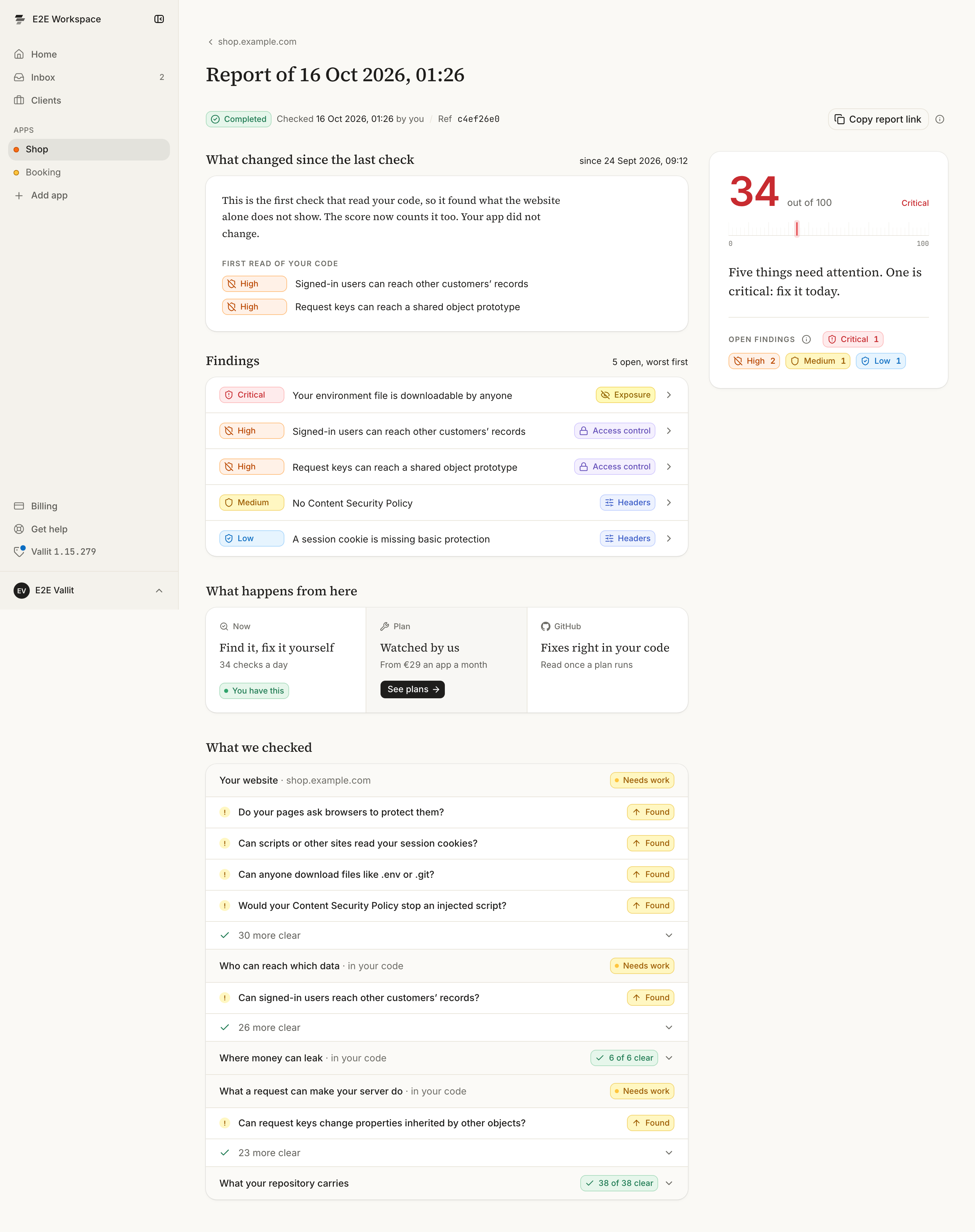Click the Vallit version shield icon
The height and width of the screenshot is (1232, 975).
(x=19, y=552)
